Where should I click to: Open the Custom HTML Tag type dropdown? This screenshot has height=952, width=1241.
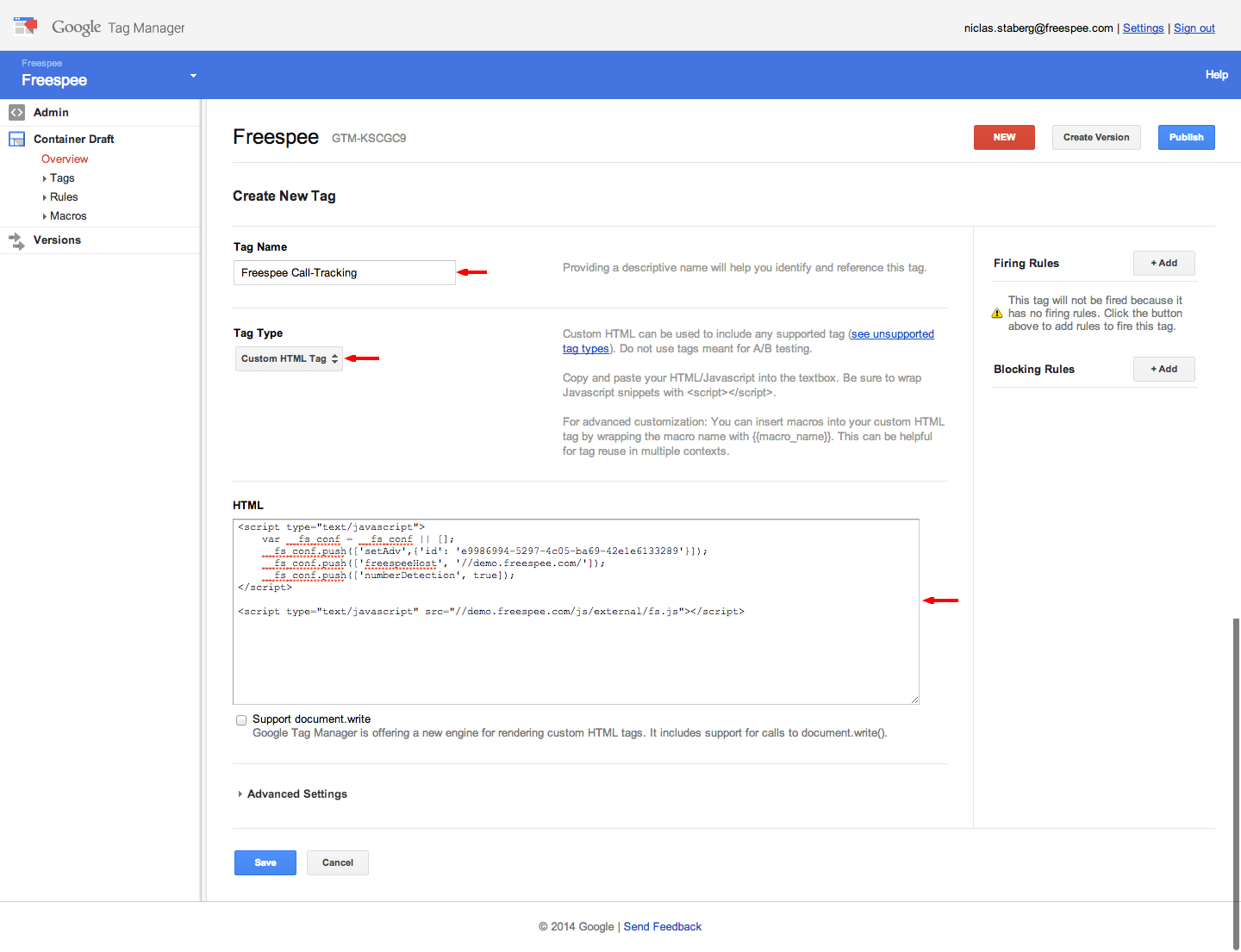[289, 358]
